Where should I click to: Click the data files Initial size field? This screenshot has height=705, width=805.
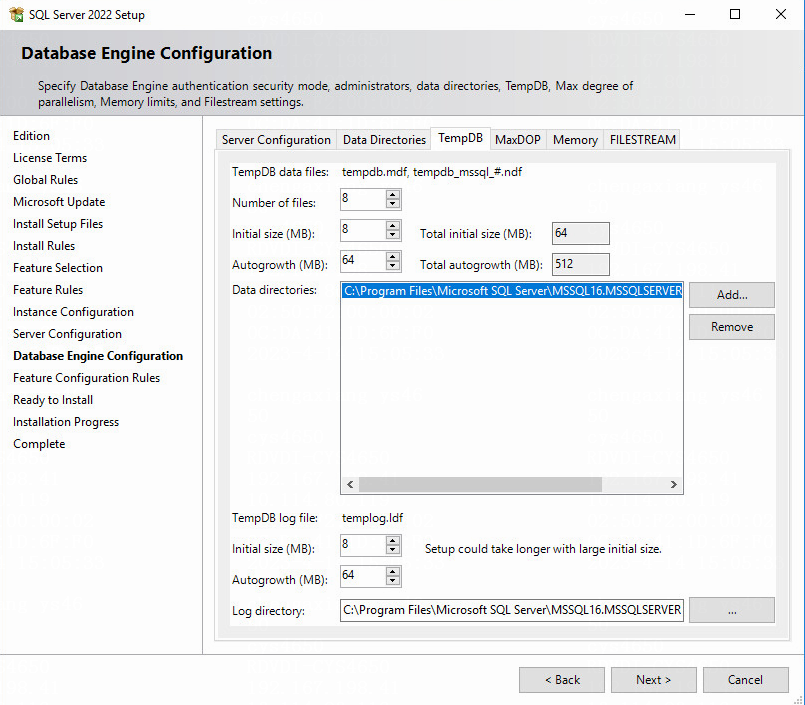pos(363,230)
